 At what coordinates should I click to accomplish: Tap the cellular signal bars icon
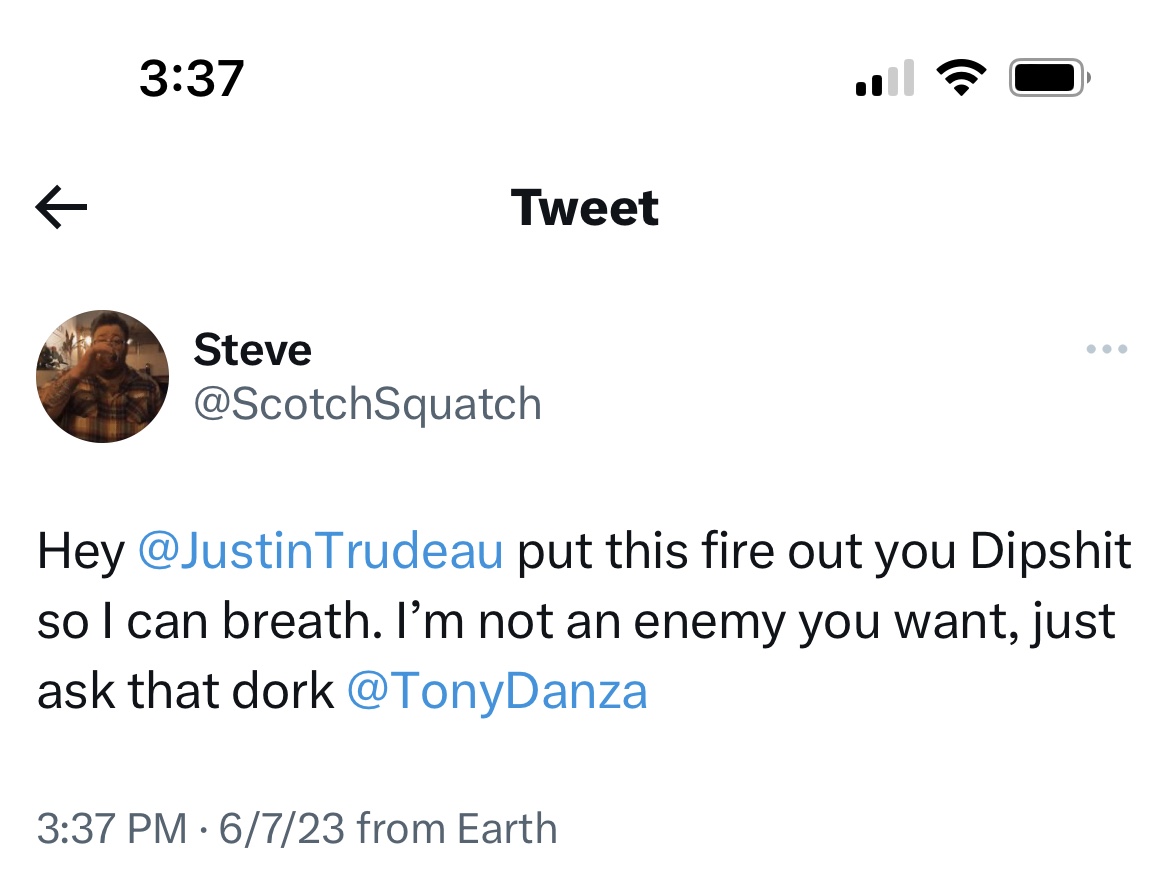coord(884,79)
